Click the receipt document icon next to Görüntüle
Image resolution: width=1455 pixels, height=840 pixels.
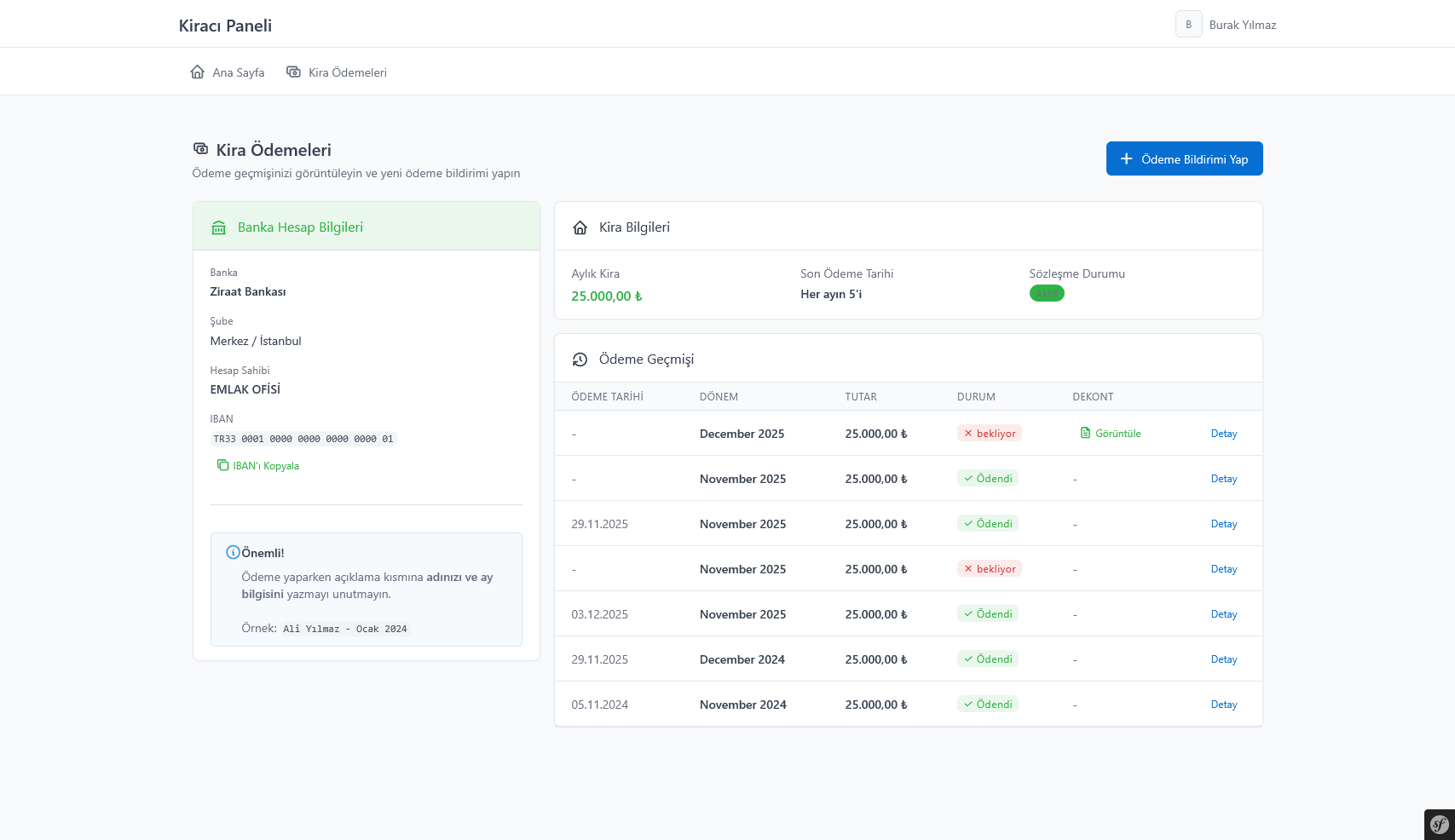click(1085, 433)
